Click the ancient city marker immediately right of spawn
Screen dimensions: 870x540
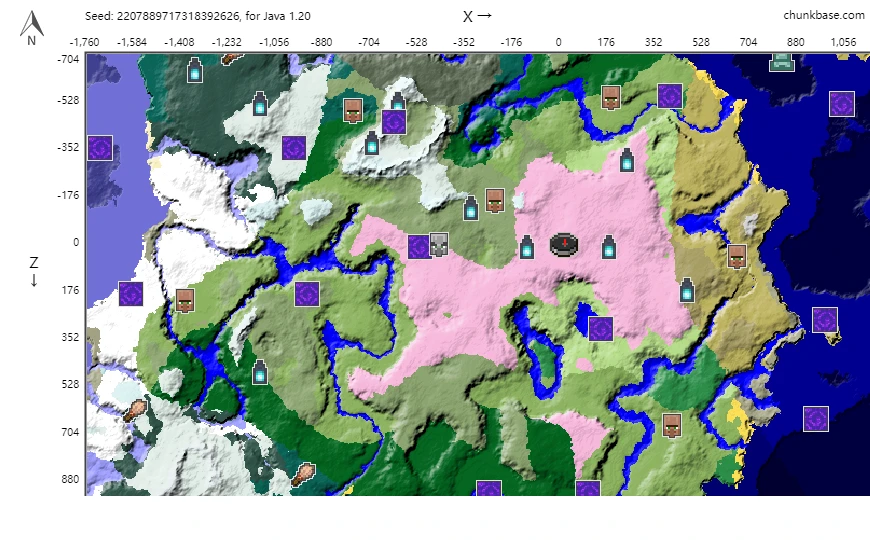(609, 247)
